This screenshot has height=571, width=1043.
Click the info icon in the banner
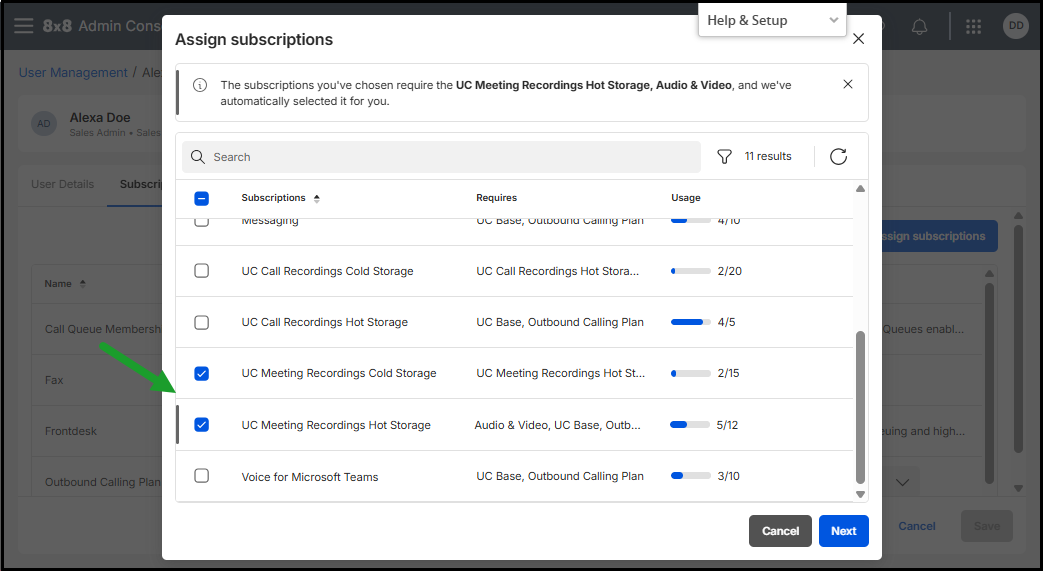pos(200,85)
